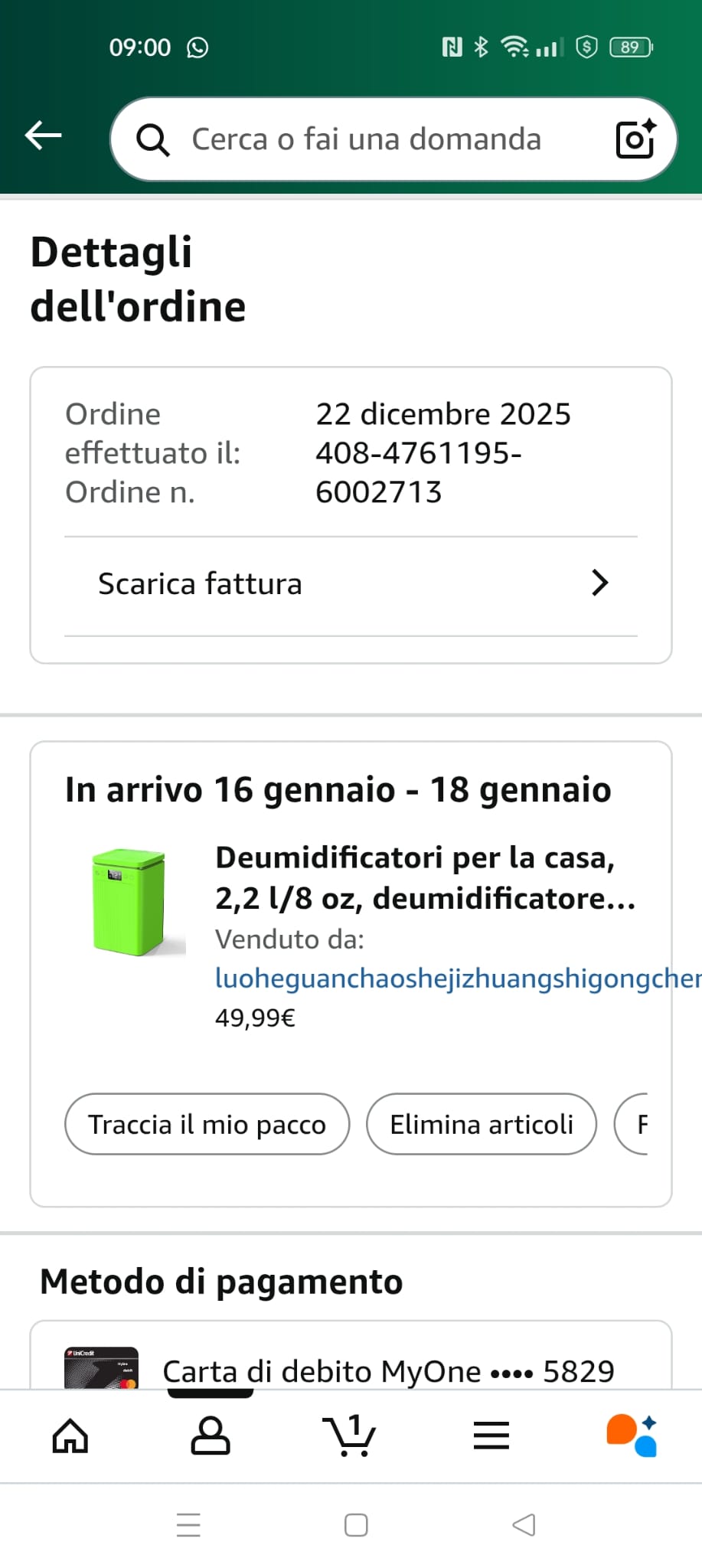The width and height of the screenshot is (702, 1568).
Task: Open camera lens search icon
Action: point(635,139)
